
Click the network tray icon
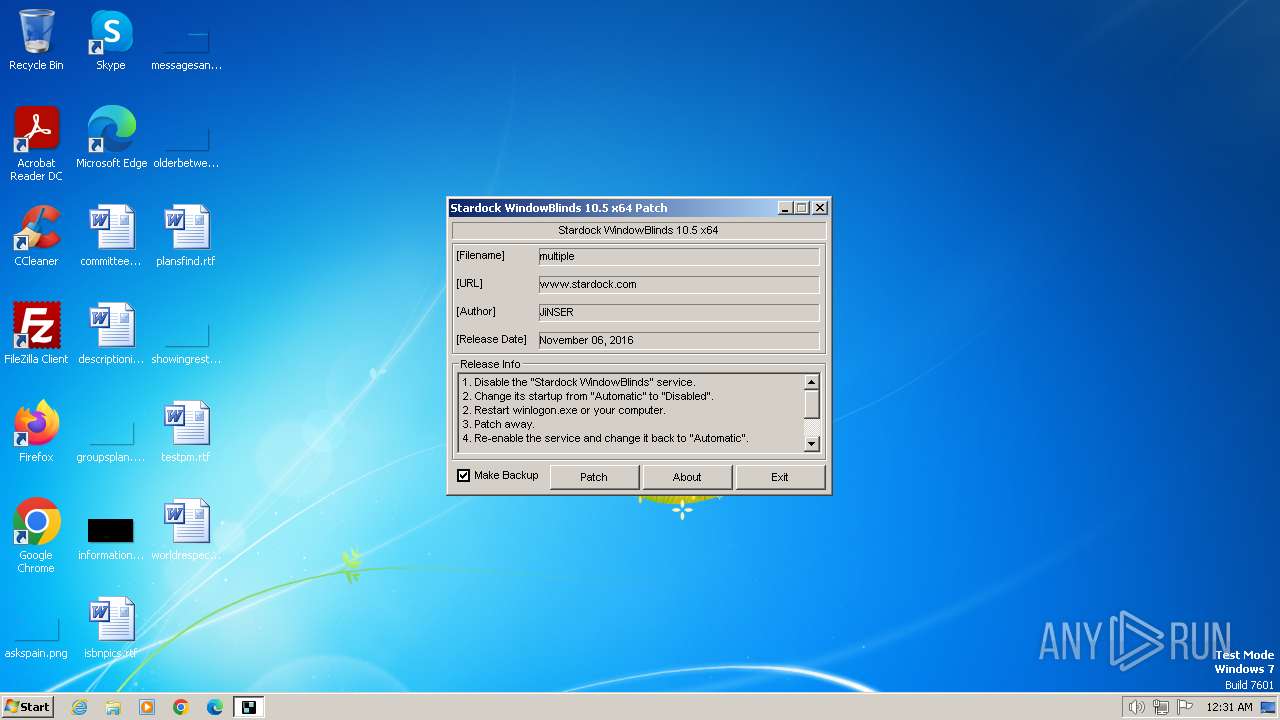click(1161, 707)
